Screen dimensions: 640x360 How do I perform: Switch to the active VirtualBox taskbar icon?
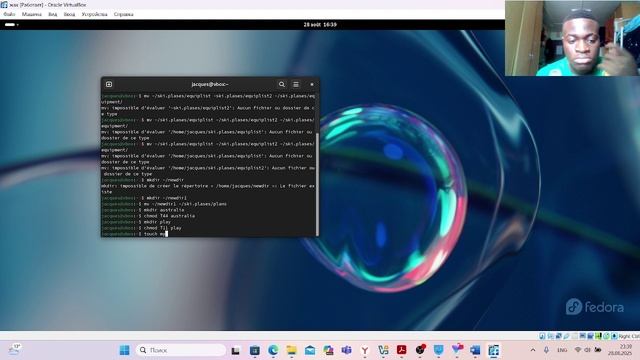pos(493,350)
